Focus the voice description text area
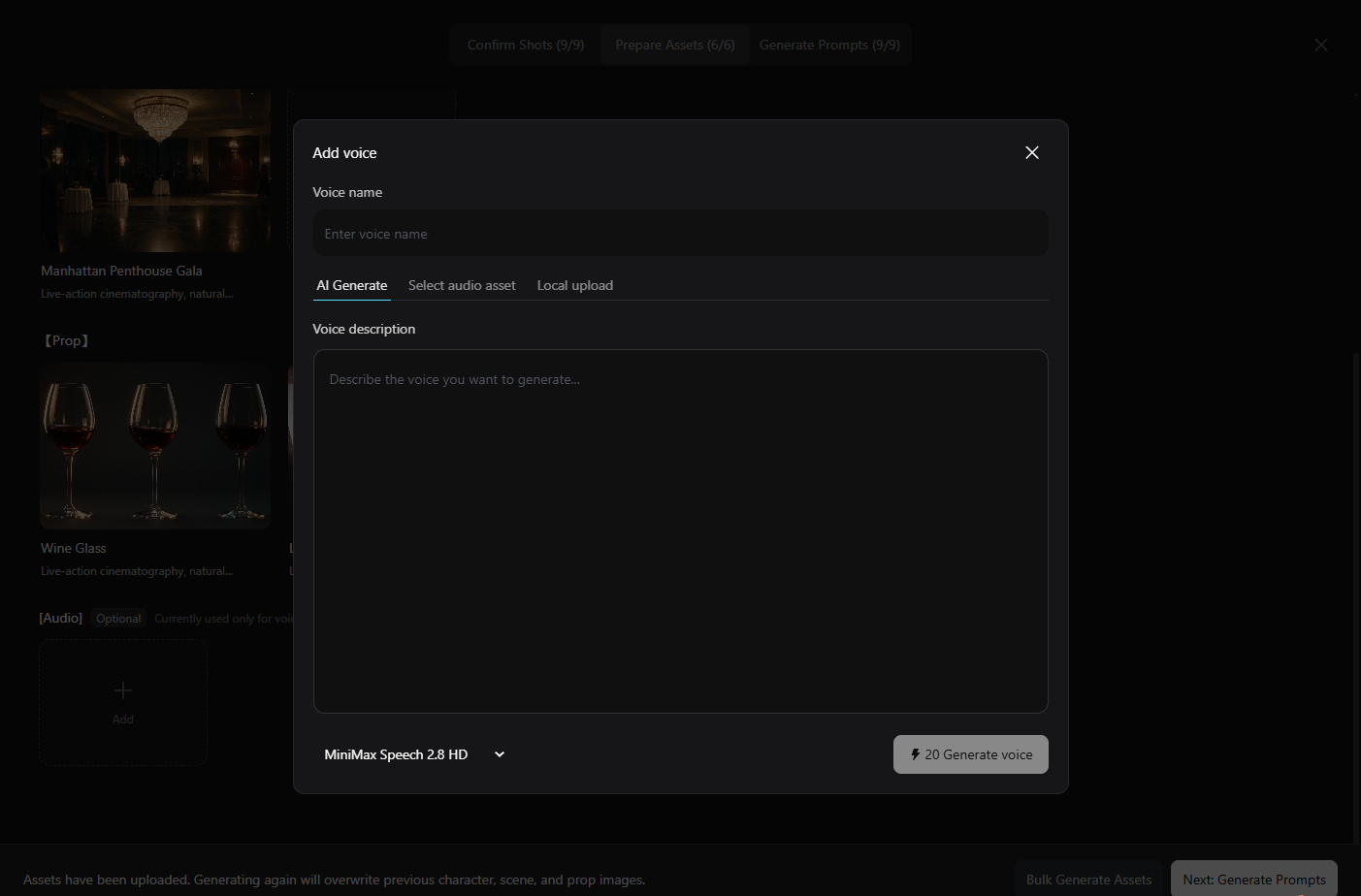 click(680, 531)
